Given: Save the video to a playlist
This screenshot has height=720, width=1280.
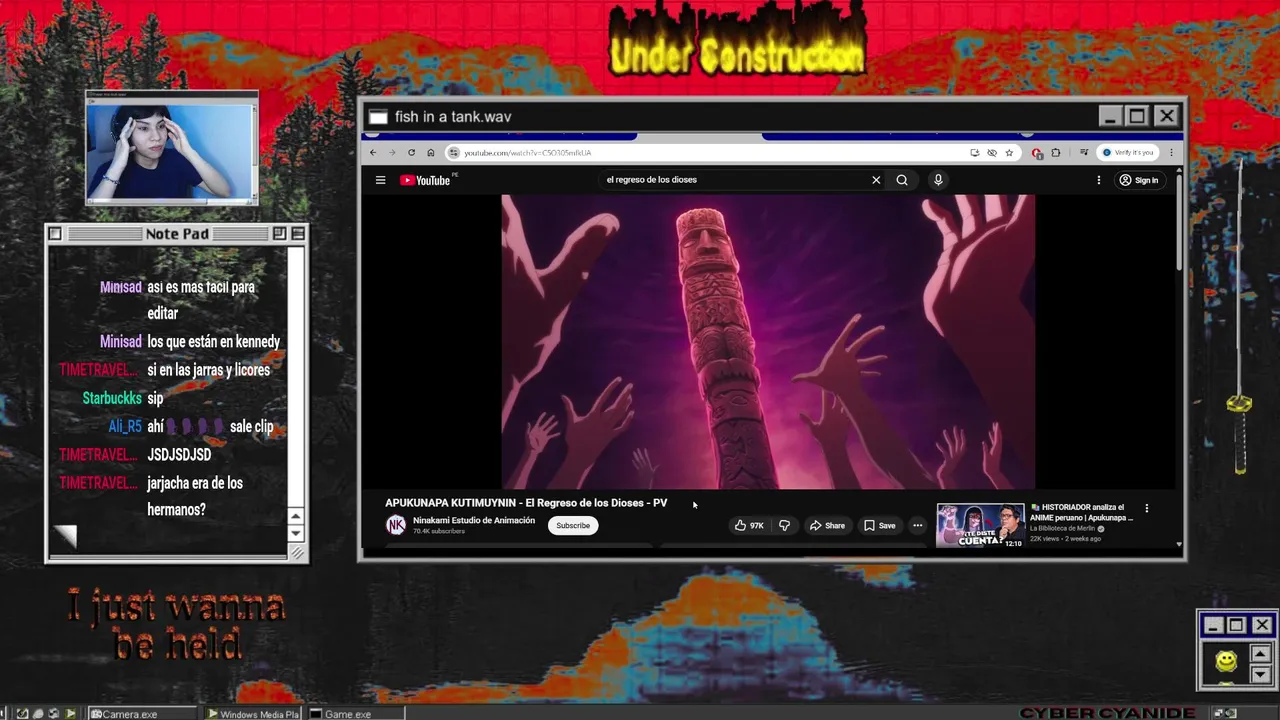Looking at the screenshot, I should (x=880, y=525).
